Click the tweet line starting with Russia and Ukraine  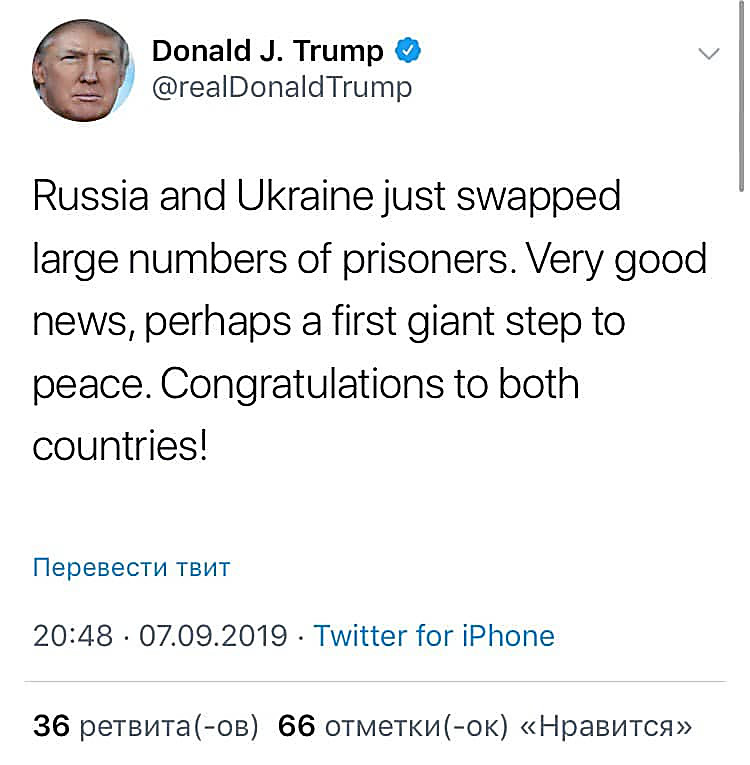(327, 198)
